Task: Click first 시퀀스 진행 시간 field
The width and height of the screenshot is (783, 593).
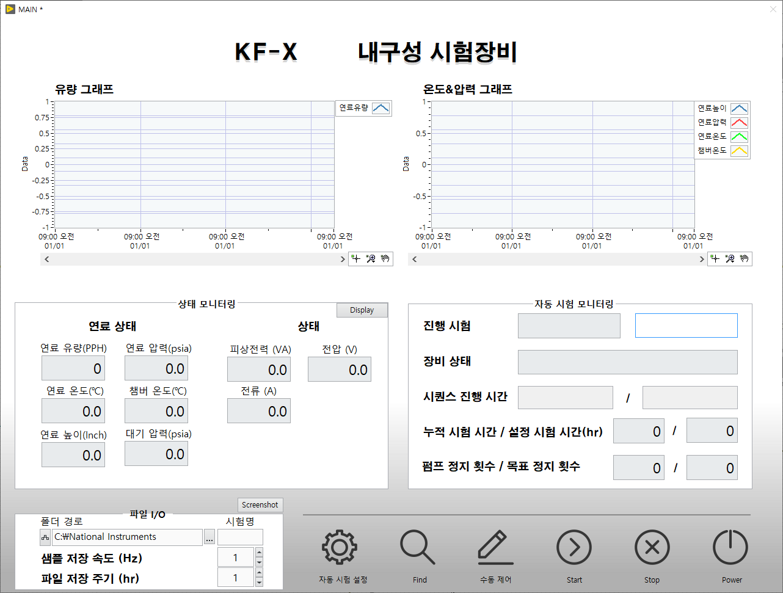Action: (x=566, y=397)
